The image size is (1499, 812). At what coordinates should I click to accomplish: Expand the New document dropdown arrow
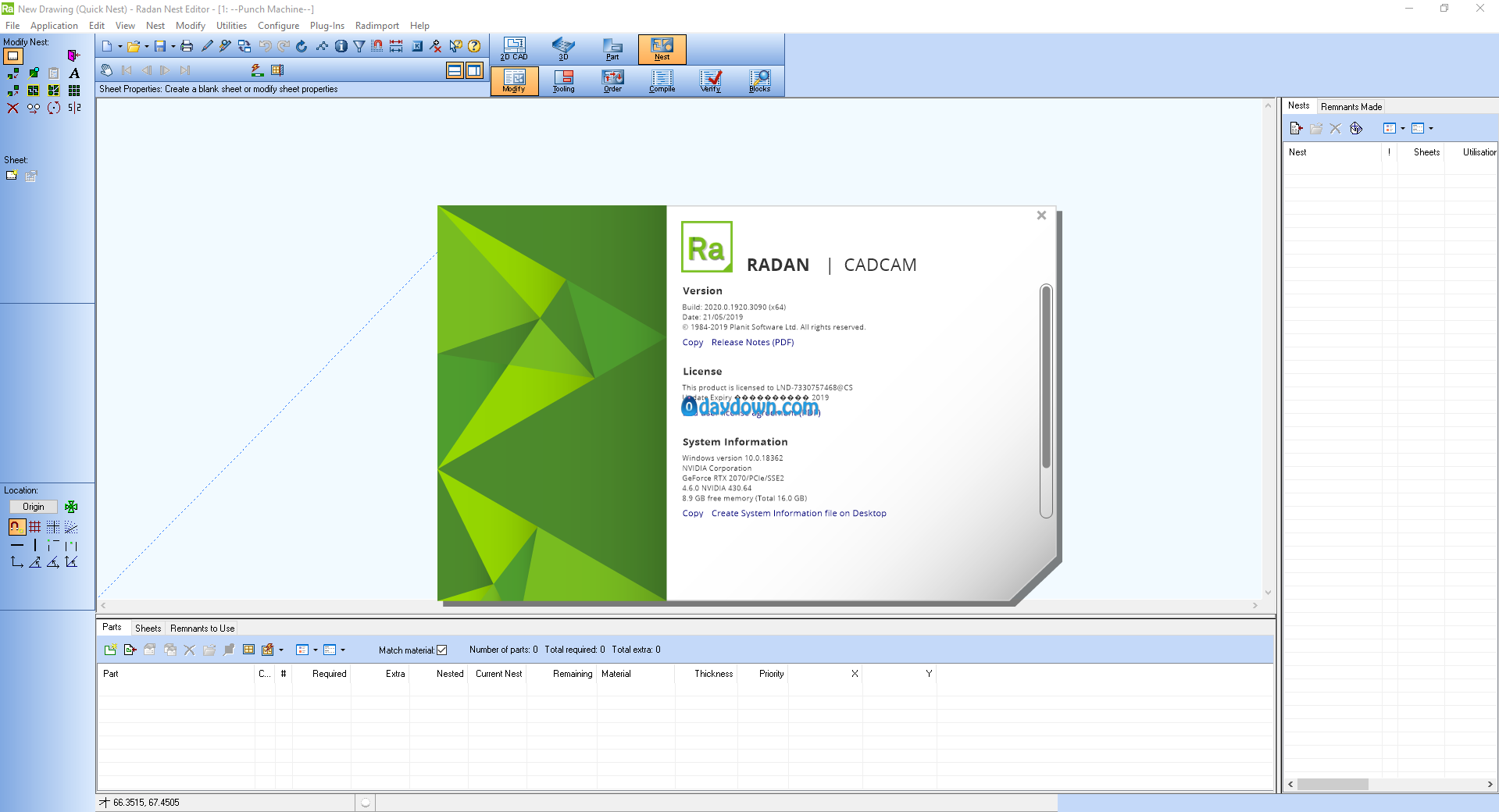pyautogui.click(x=120, y=47)
